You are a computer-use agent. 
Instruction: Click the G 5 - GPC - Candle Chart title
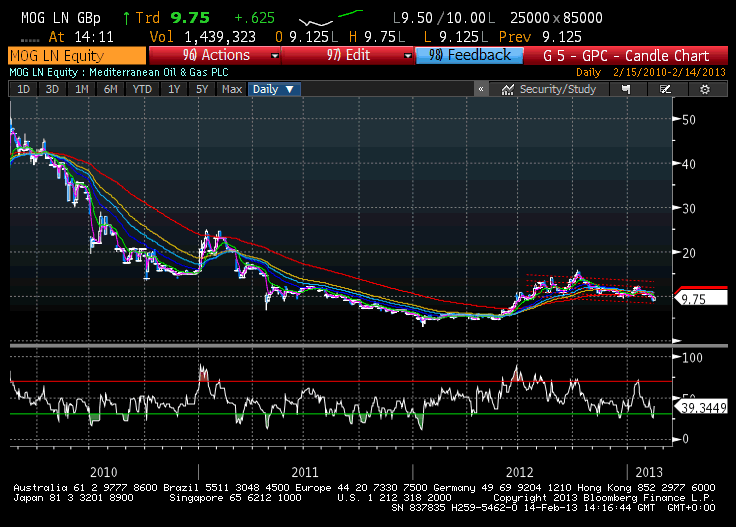pyautogui.click(x=626, y=56)
